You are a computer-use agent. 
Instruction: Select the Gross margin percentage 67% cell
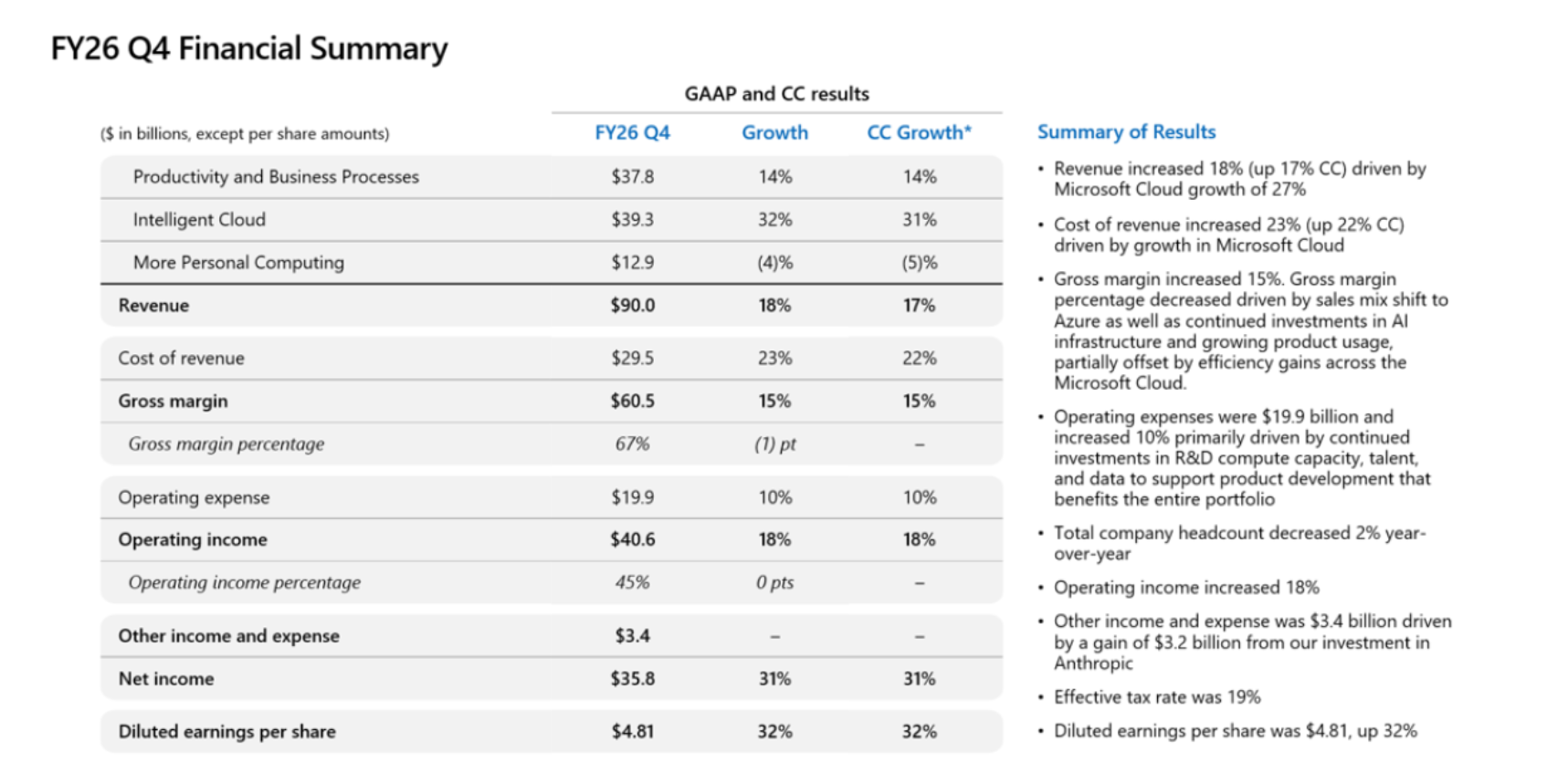632,444
